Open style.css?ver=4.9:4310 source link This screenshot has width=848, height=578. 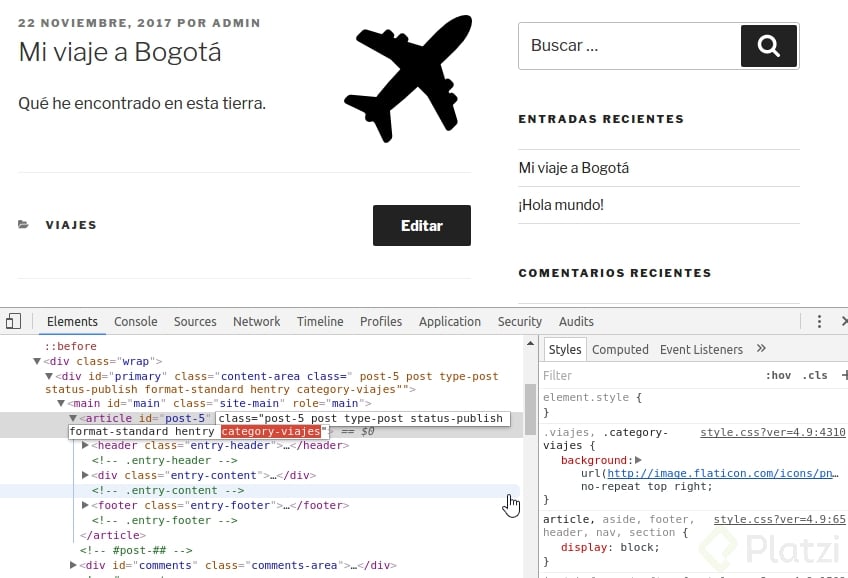tap(772, 433)
